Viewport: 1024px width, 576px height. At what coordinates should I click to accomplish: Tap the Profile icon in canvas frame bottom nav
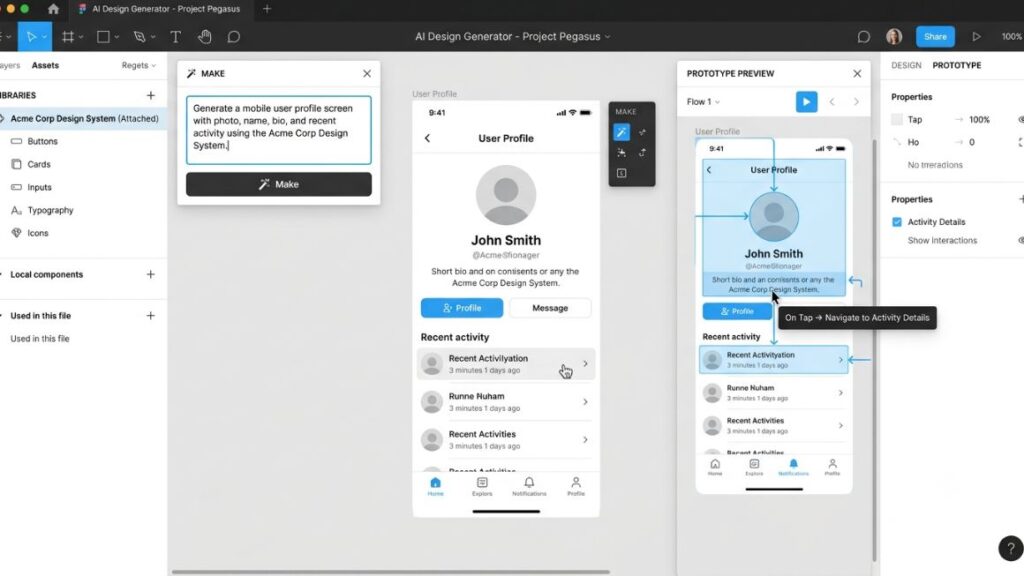[x=576, y=486]
